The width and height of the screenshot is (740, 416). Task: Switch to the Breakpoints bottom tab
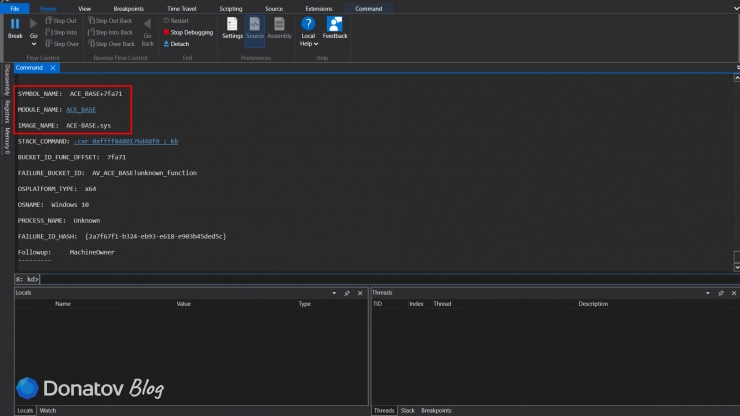click(x=436, y=411)
